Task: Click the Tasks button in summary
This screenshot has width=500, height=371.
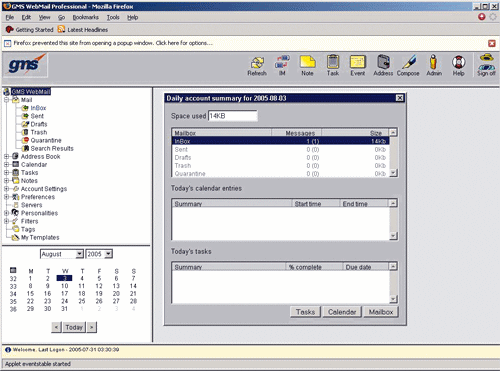Action: coord(305,312)
